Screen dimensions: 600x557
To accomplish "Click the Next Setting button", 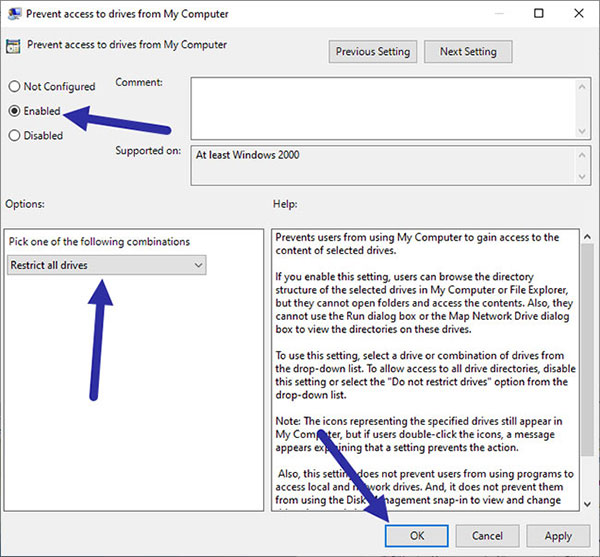I will tap(468, 52).
